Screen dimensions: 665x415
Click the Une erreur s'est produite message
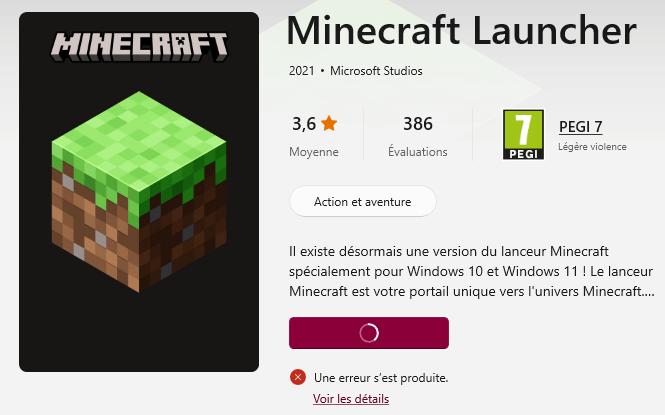click(x=381, y=378)
